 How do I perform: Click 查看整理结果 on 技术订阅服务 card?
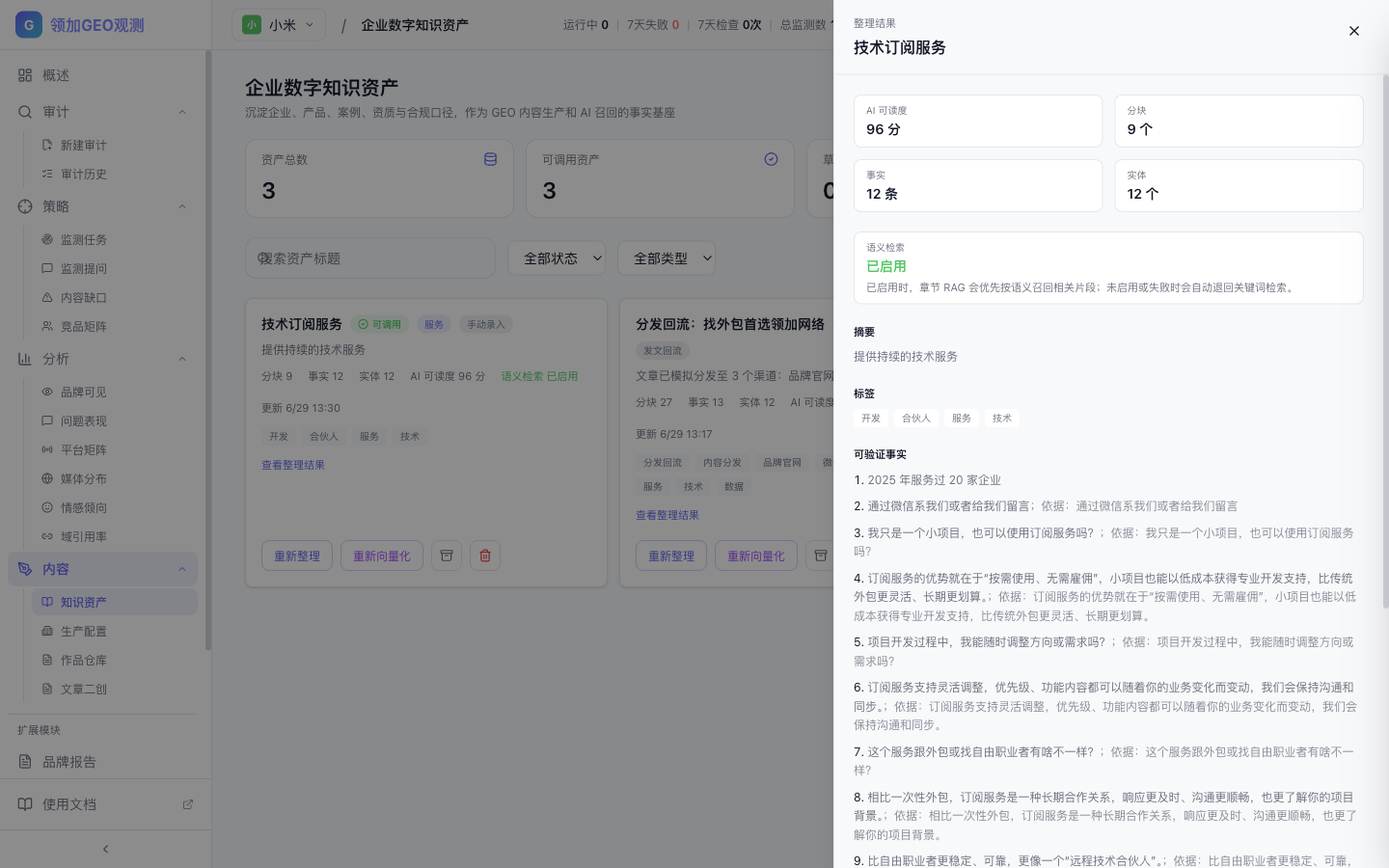click(x=293, y=465)
